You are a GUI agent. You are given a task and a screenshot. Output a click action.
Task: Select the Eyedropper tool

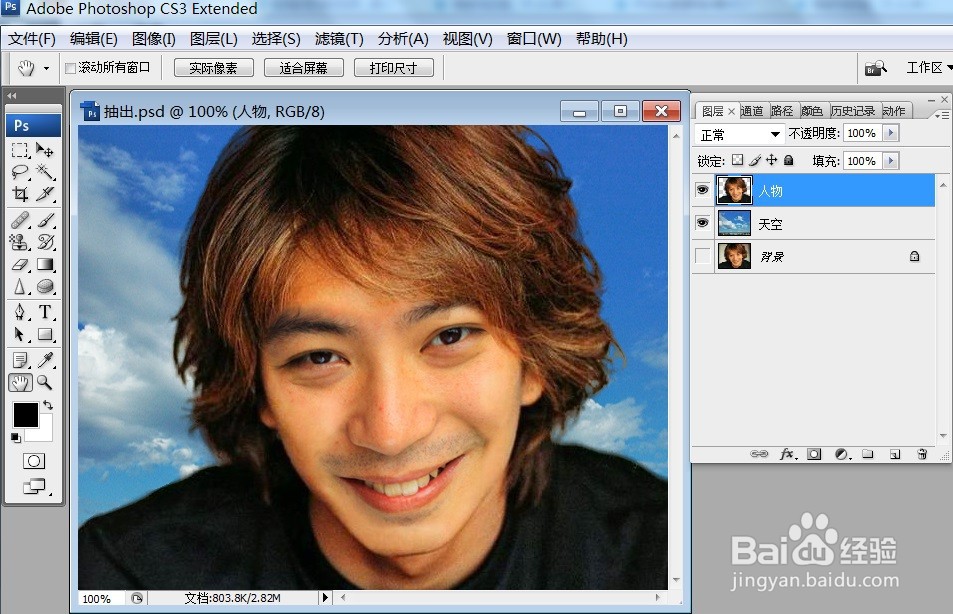pos(44,360)
